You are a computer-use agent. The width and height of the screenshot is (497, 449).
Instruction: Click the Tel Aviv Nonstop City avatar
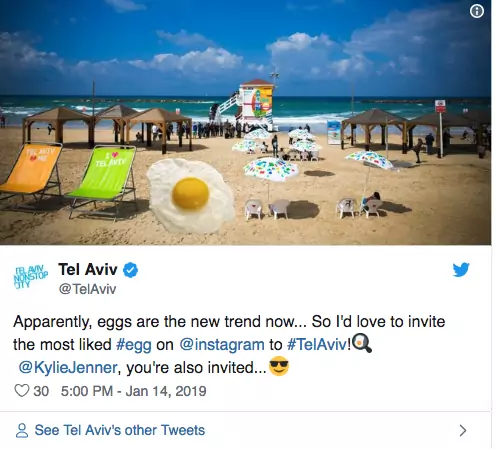pyautogui.click(x=30, y=276)
